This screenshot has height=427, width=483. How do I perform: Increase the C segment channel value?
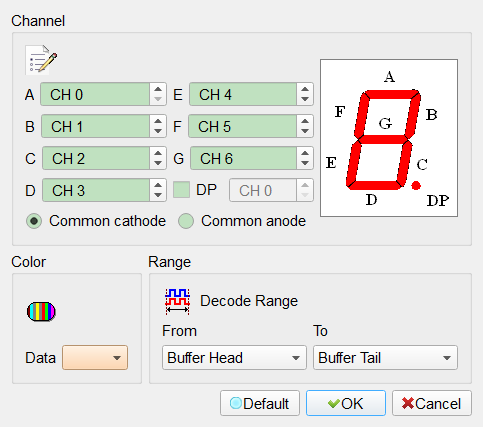coord(158,153)
